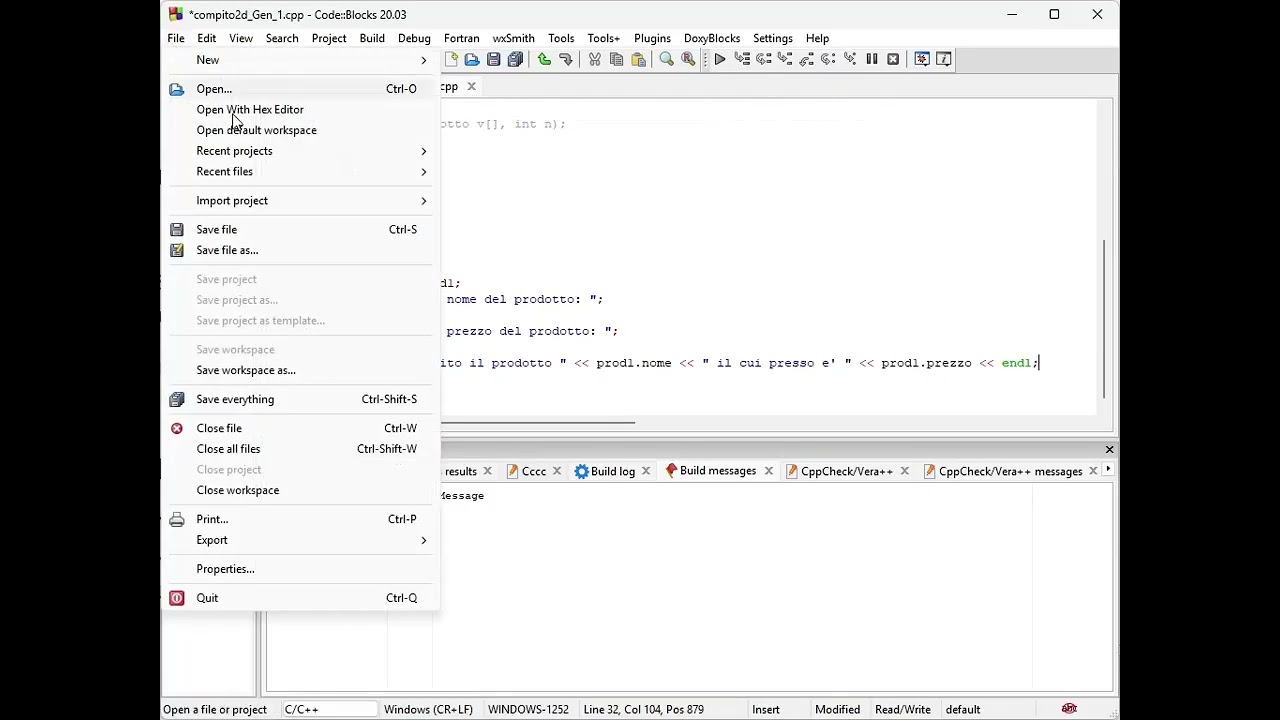Image resolution: width=1280 pixels, height=720 pixels.
Task: Start debugging with the Debug/Continue play icon
Action: pos(719,60)
